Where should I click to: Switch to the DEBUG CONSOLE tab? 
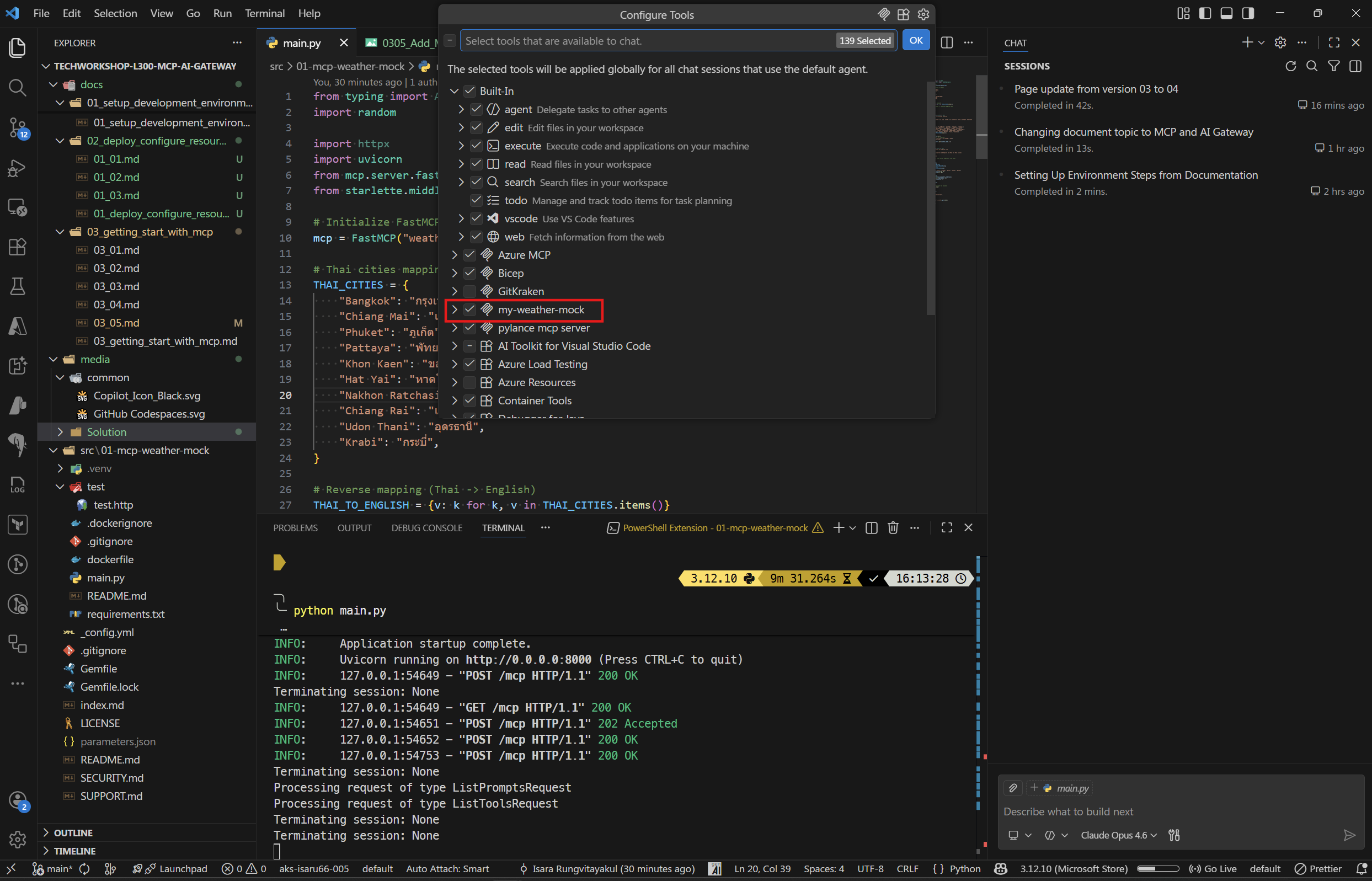426,528
